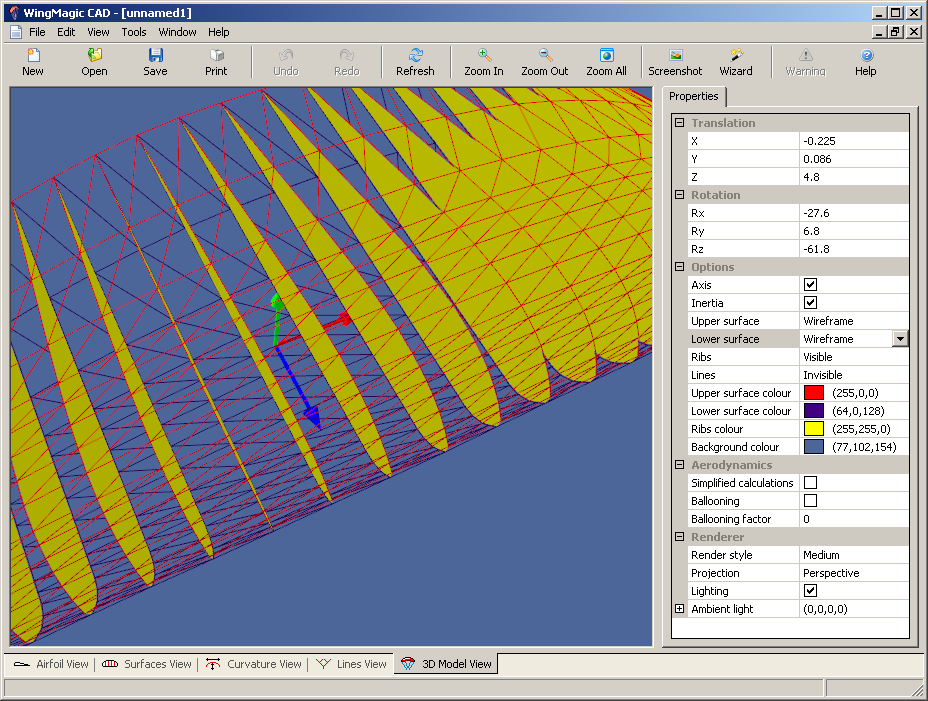Minimize the inner document window
This screenshot has height=701, width=928.
point(879,32)
